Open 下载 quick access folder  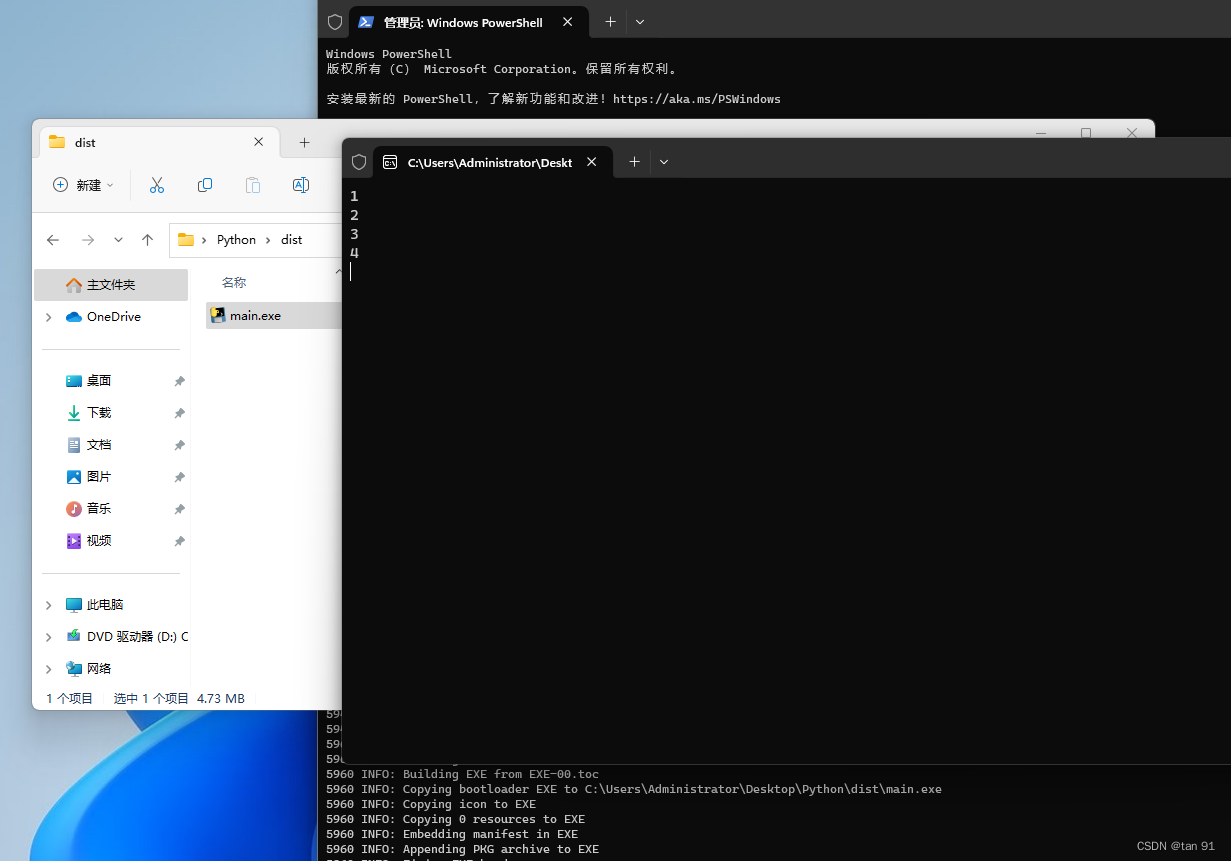pyautogui.click(x=99, y=413)
